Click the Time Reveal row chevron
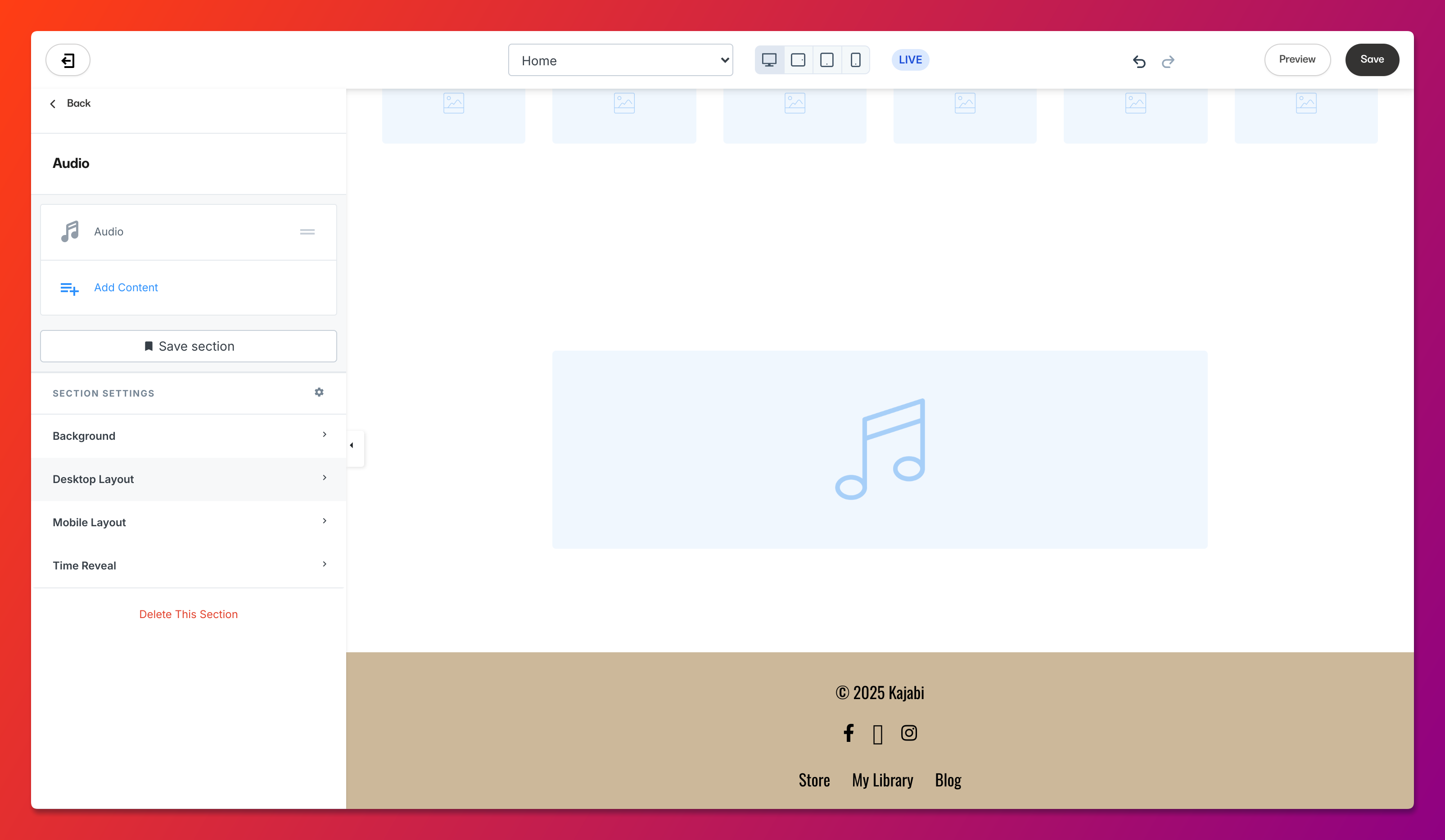The image size is (1445, 840). [x=325, y=564]
